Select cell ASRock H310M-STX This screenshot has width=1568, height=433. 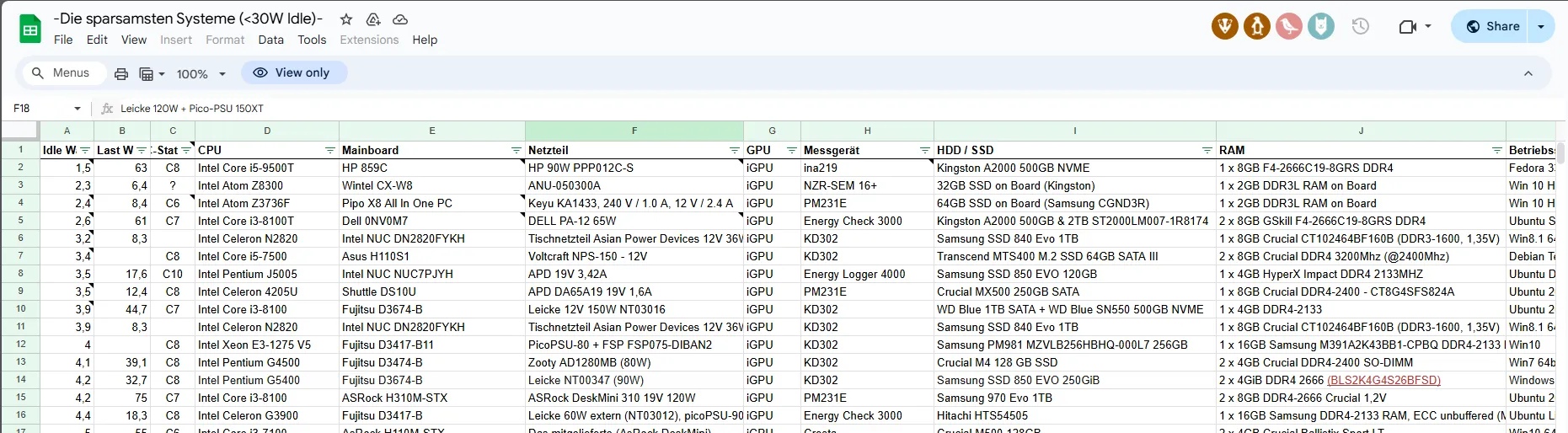(432, 398)
